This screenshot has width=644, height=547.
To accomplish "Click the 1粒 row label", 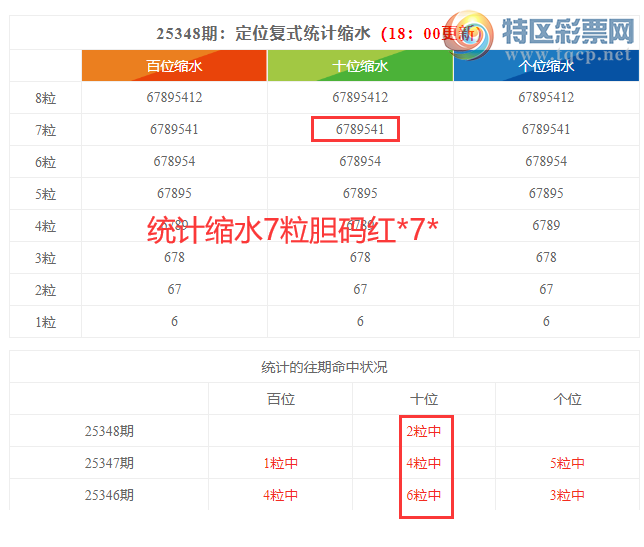I will click(x=45, y=322).
